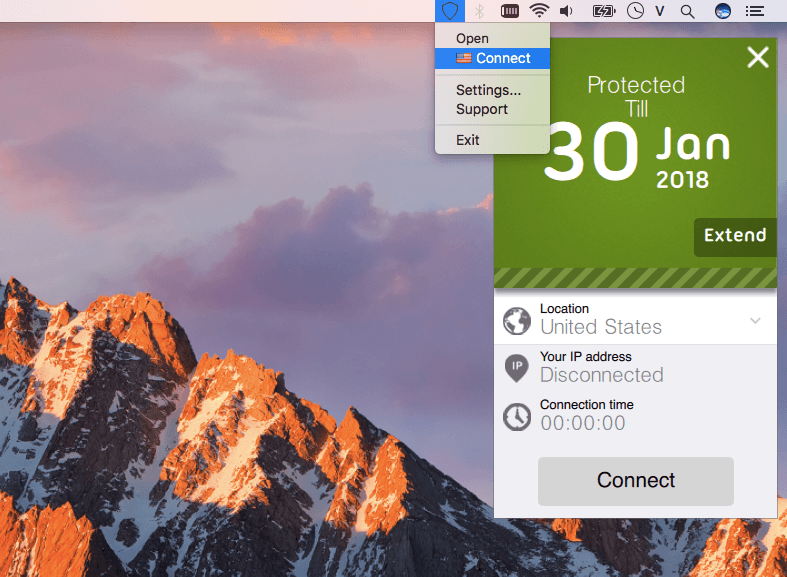Click the Bluetooth icon in menu bar
Image resolution: width=787 pixels, height=577 pixels.
click(x=479, y=11)
